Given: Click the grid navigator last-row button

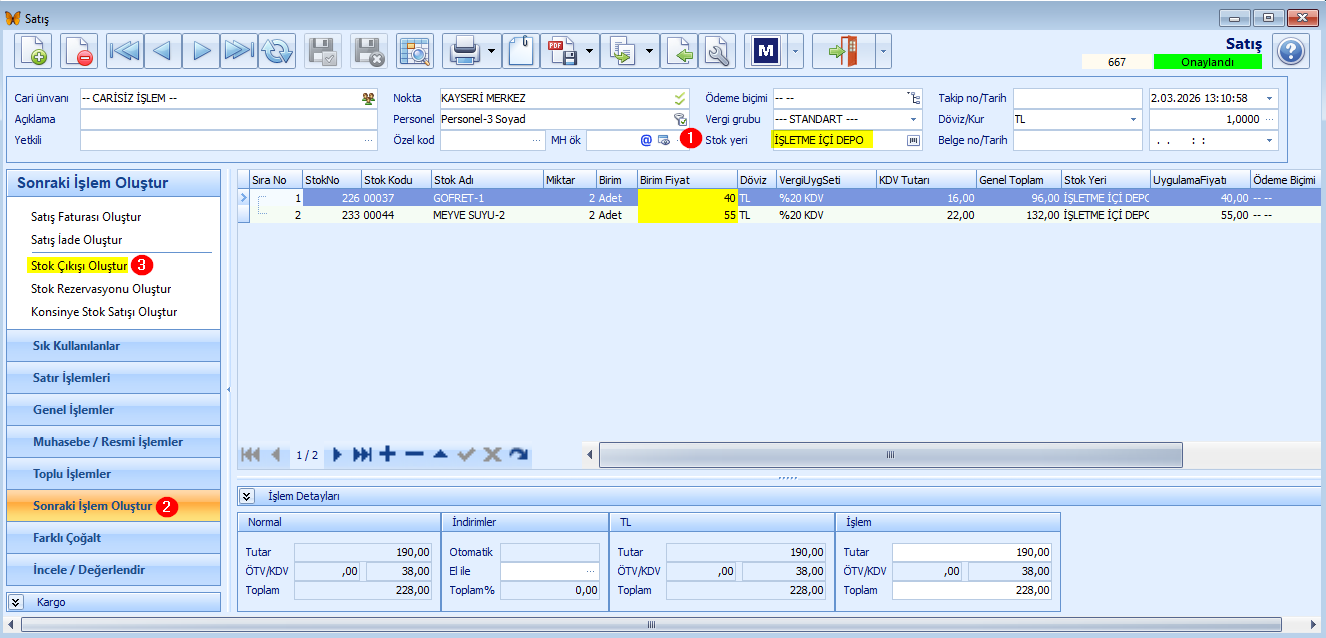Looking at the screenshot, I should 362,454.
